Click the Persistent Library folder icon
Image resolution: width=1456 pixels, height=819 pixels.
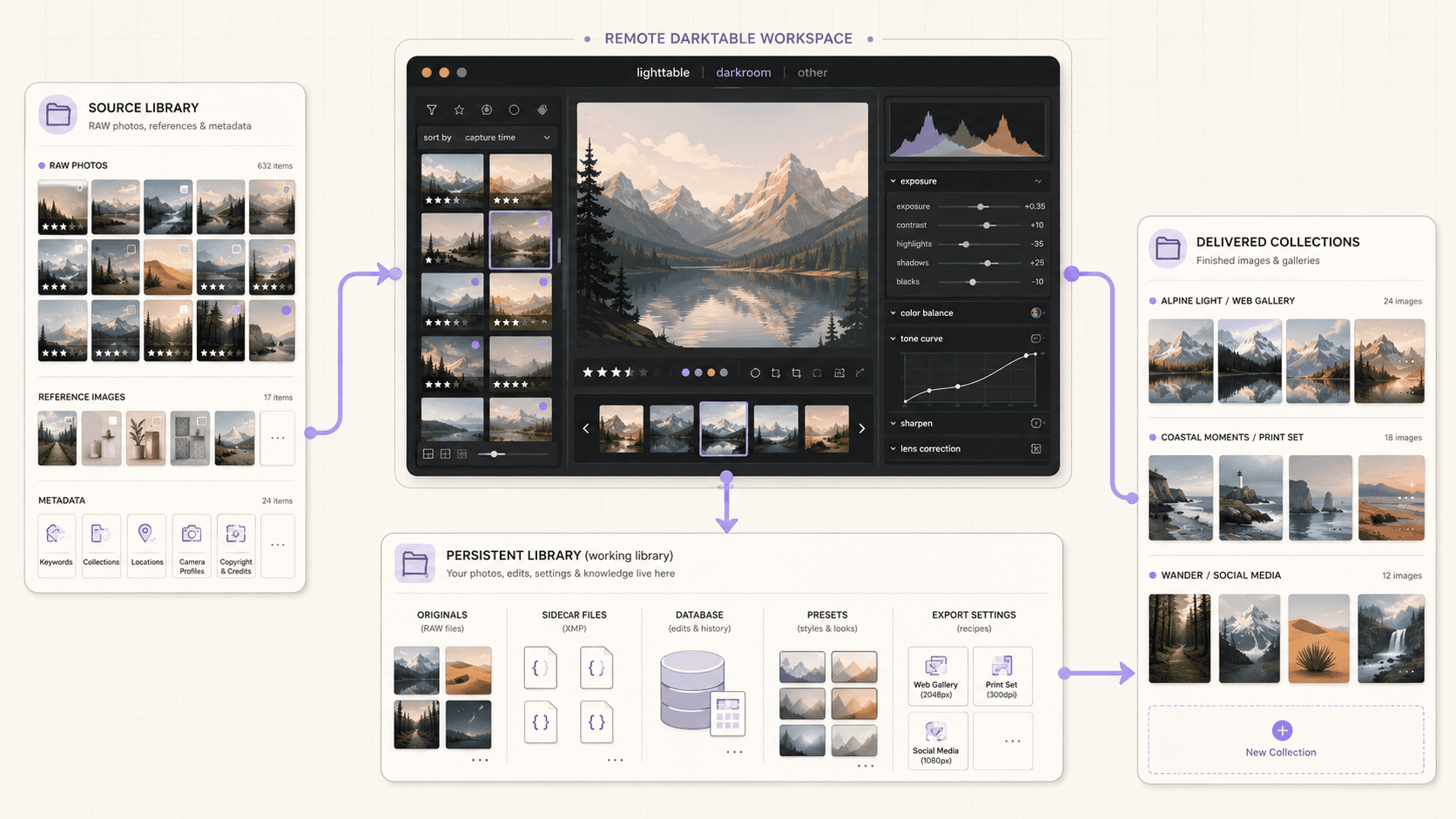click(x=415, y=564)
